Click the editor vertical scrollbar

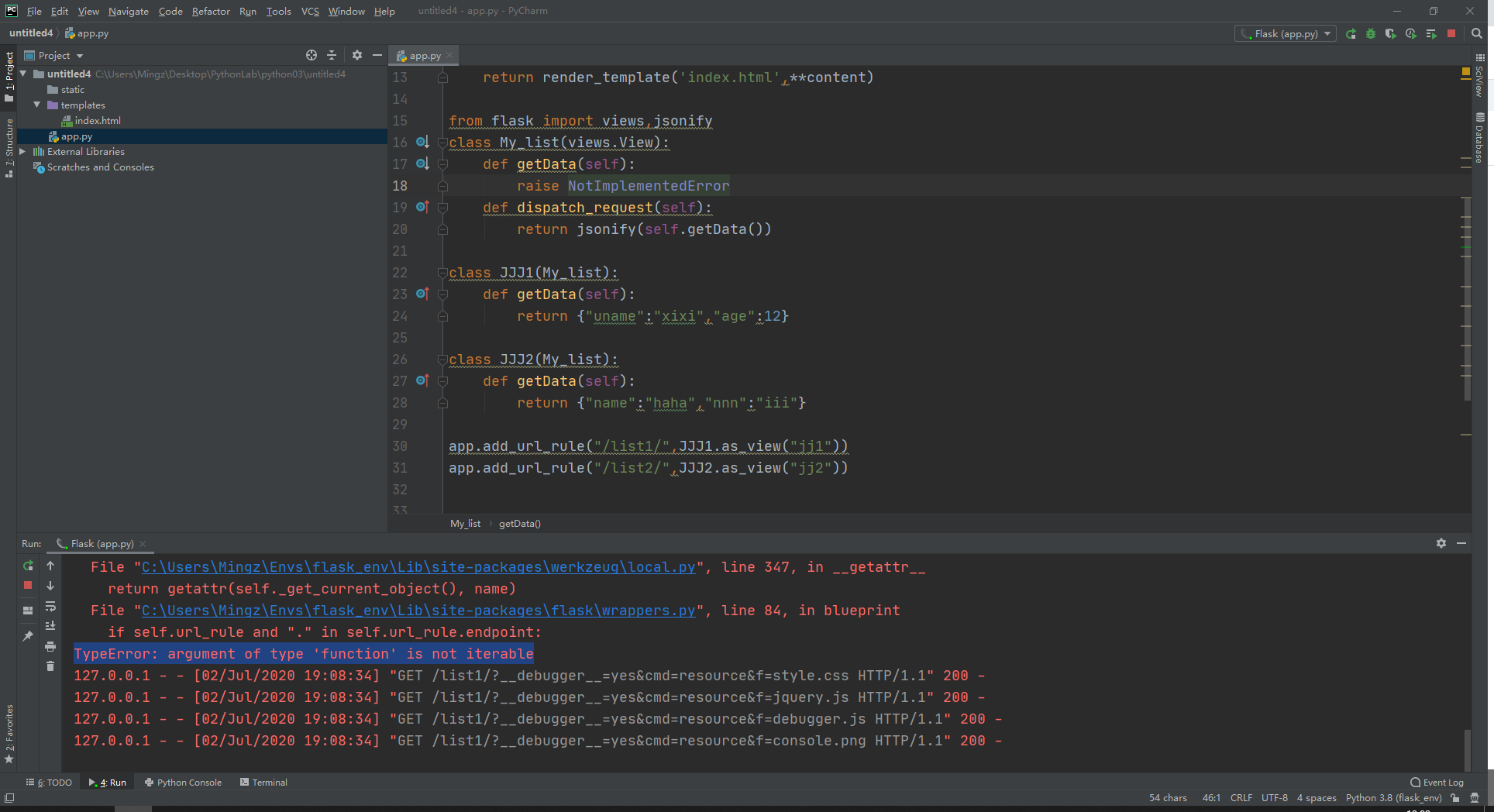[1467, 298]
